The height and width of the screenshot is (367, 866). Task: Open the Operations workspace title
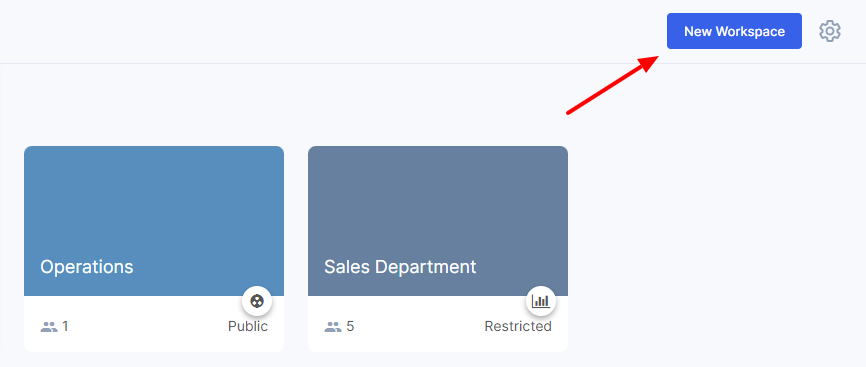point(87,267)
